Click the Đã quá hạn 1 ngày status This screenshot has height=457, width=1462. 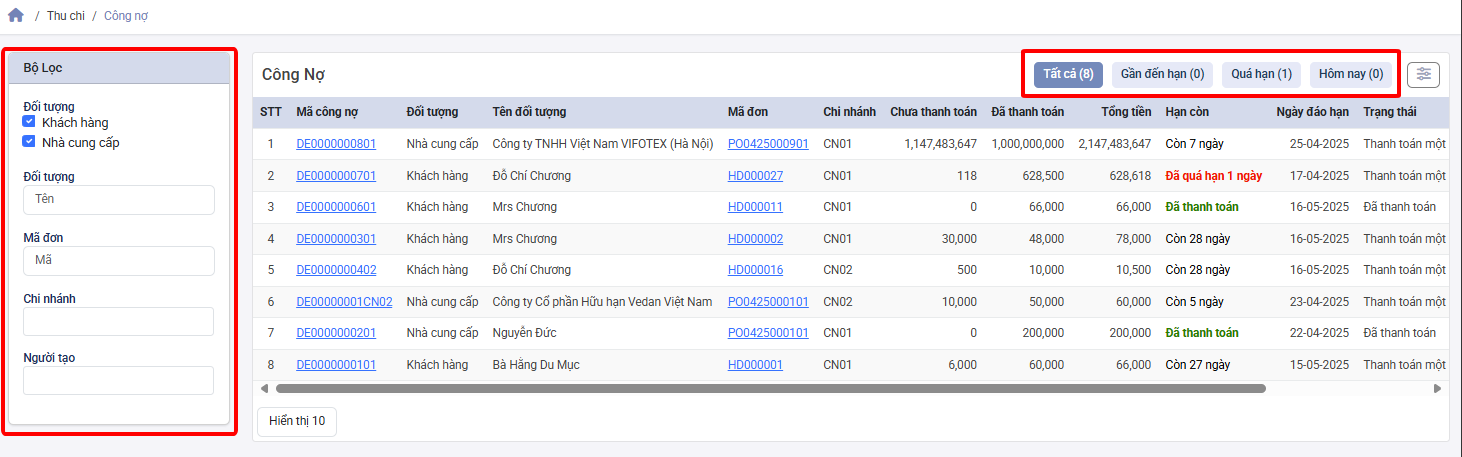(x=1214, y=176)
